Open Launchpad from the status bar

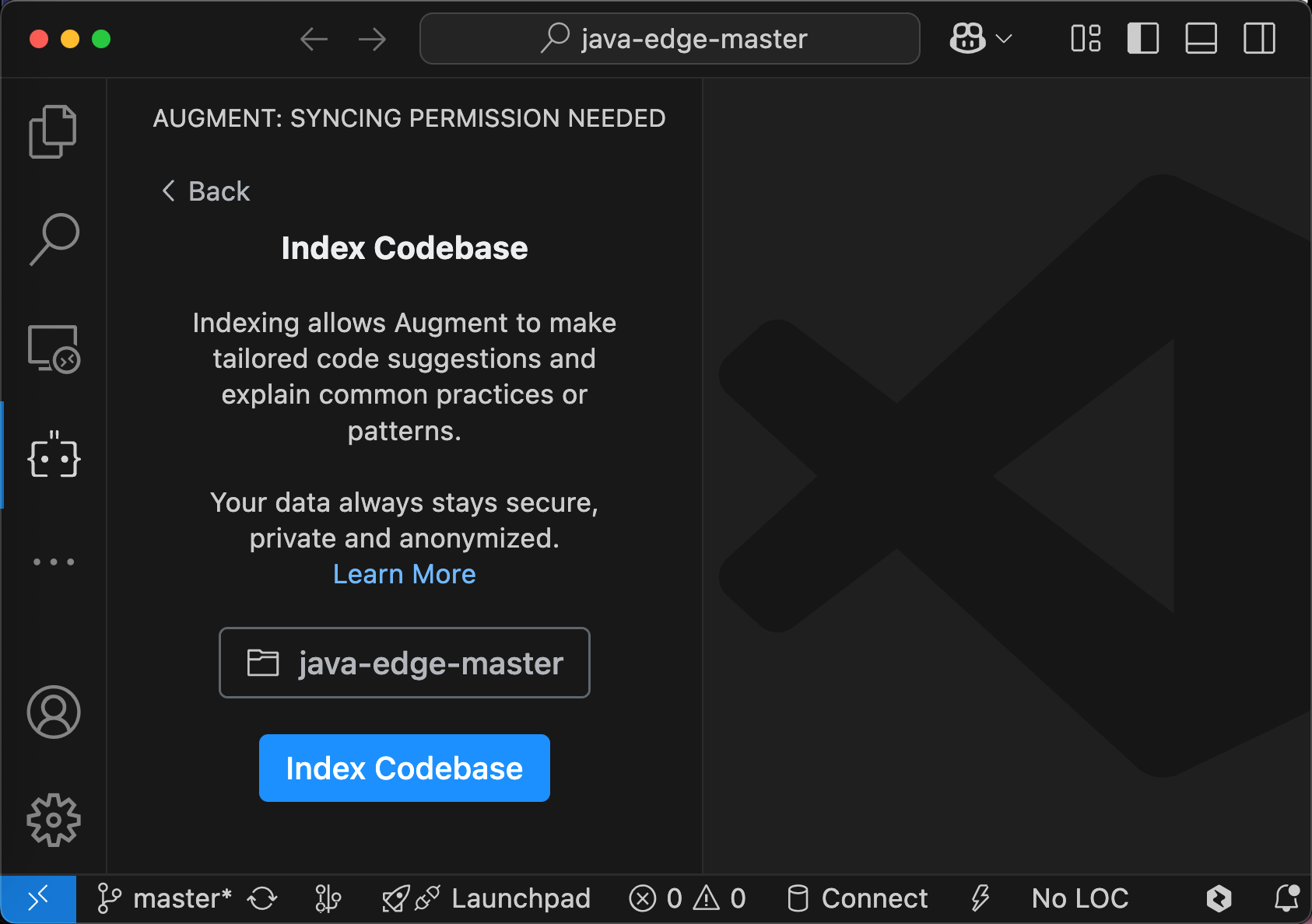pos(486,898)
